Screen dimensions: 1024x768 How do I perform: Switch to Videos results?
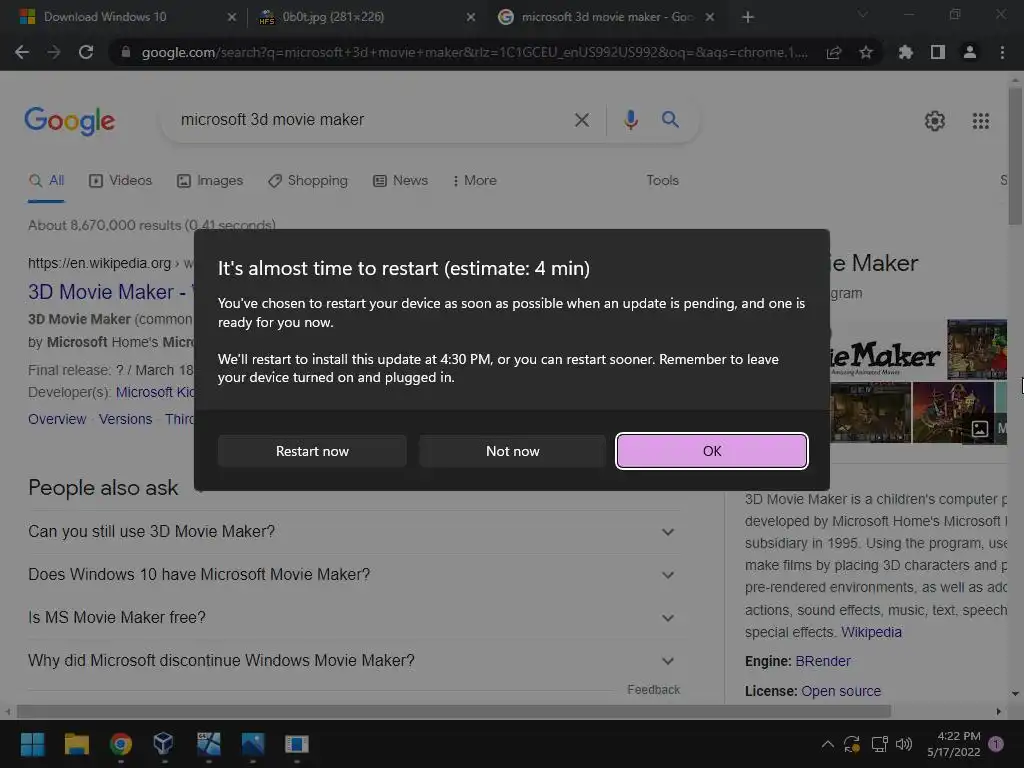(x=120, y=180)
